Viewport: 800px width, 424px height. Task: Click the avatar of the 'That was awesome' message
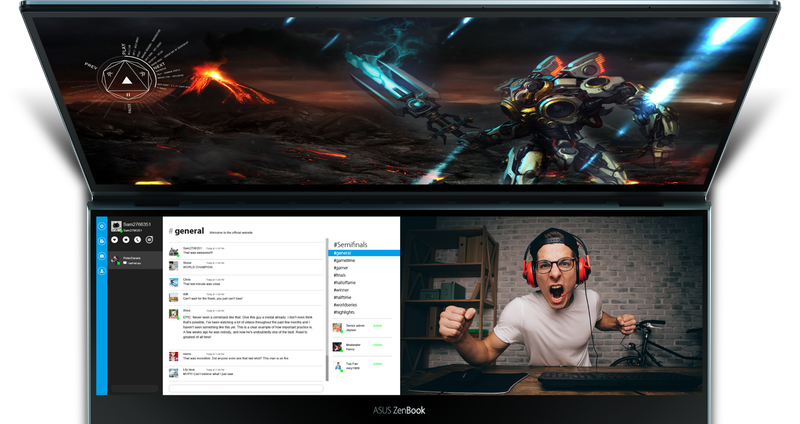pyautogui.click(x=174, y=251)
